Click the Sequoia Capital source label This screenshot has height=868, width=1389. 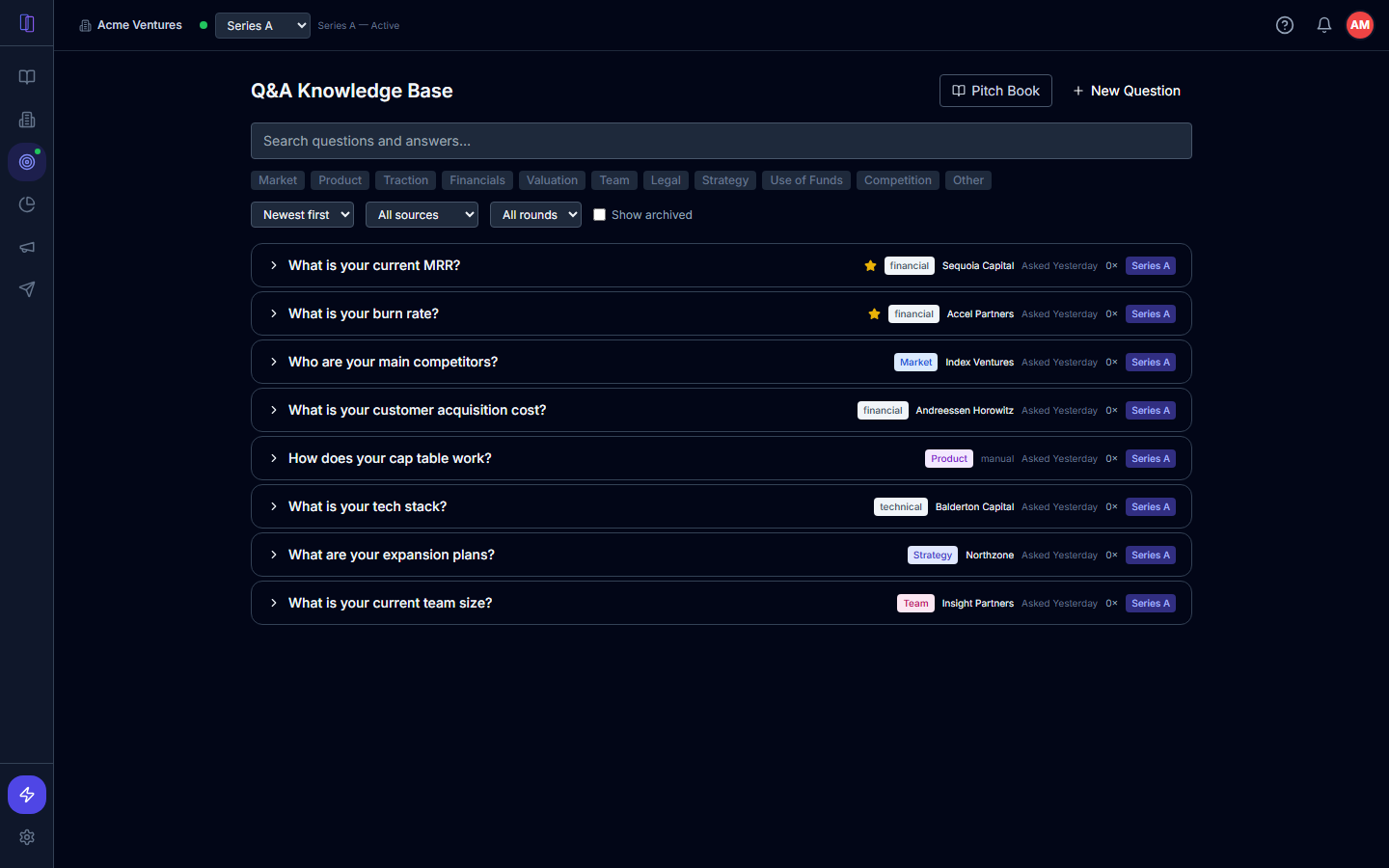tap(978, 266)
